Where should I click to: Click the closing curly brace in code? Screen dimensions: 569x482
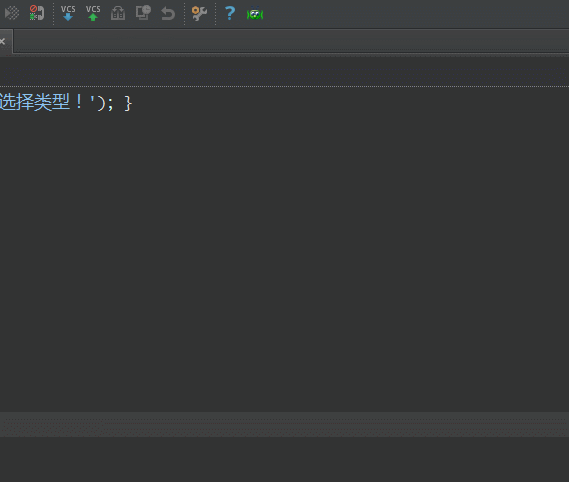pos(128,103)
